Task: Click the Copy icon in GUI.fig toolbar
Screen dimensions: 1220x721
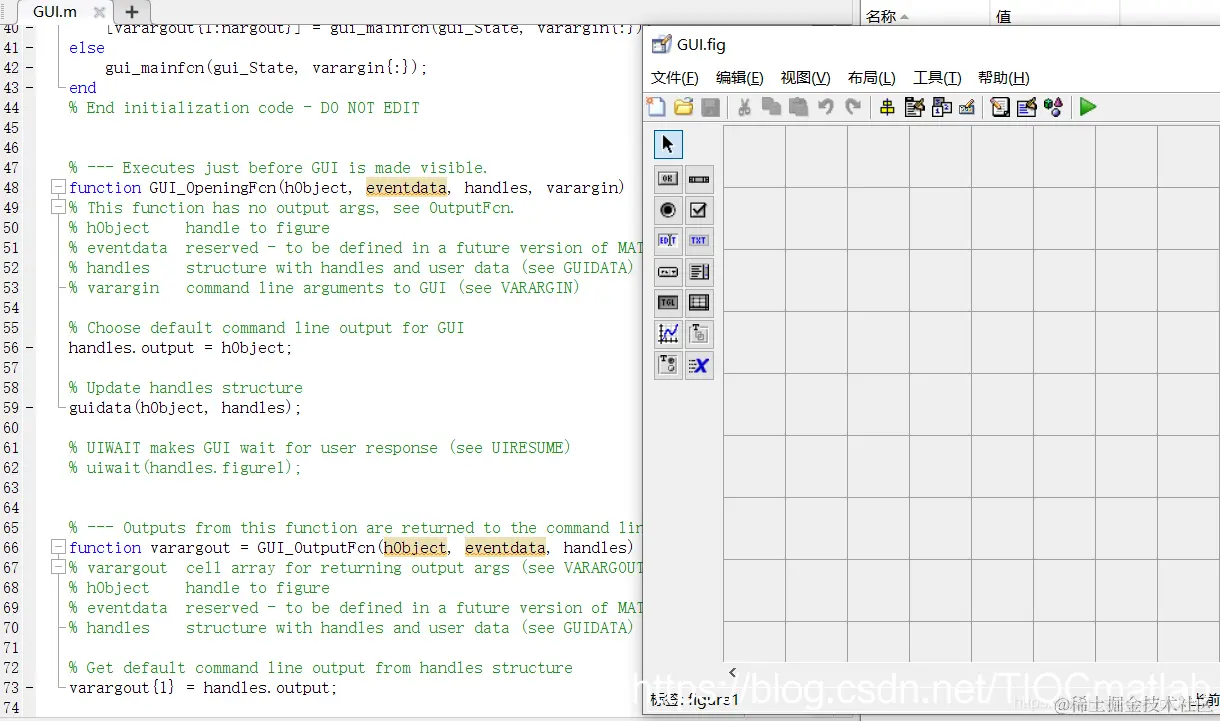Action: tap(771, 107)
